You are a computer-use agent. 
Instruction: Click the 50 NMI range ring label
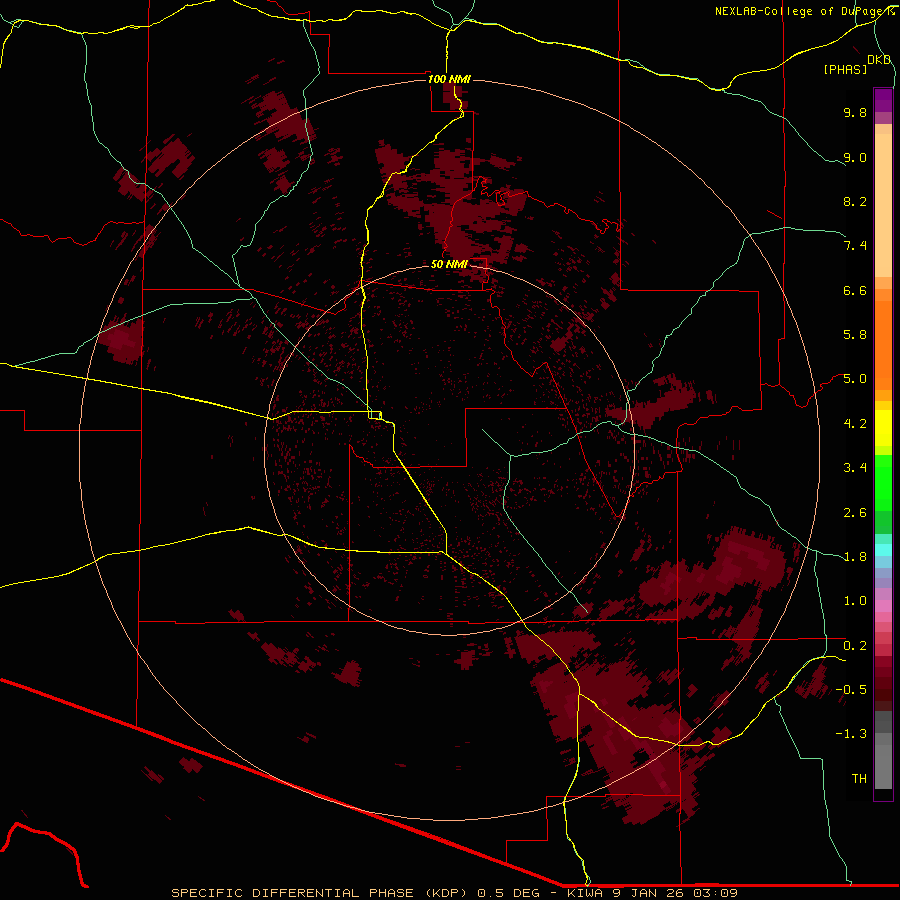pyautogui.click(x=449, y=264)
